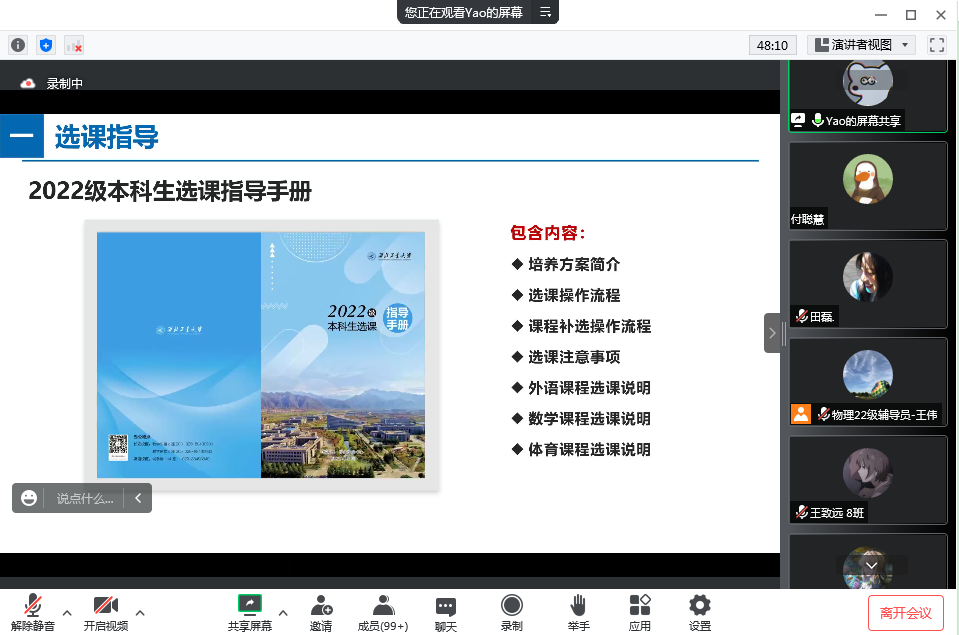959x635 pixels.
Task: Click the 离开会议 leave meeting button
Action: [905, 612]
